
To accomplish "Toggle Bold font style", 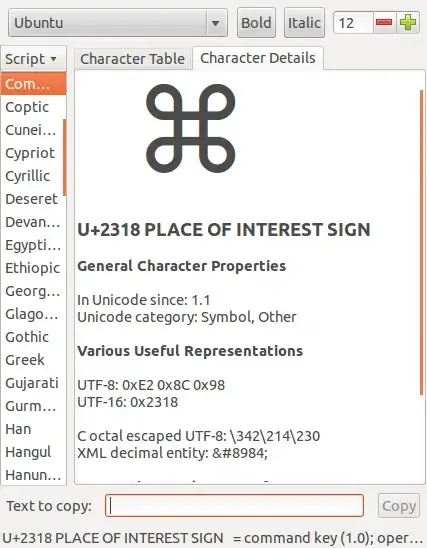I will [256, 23].
